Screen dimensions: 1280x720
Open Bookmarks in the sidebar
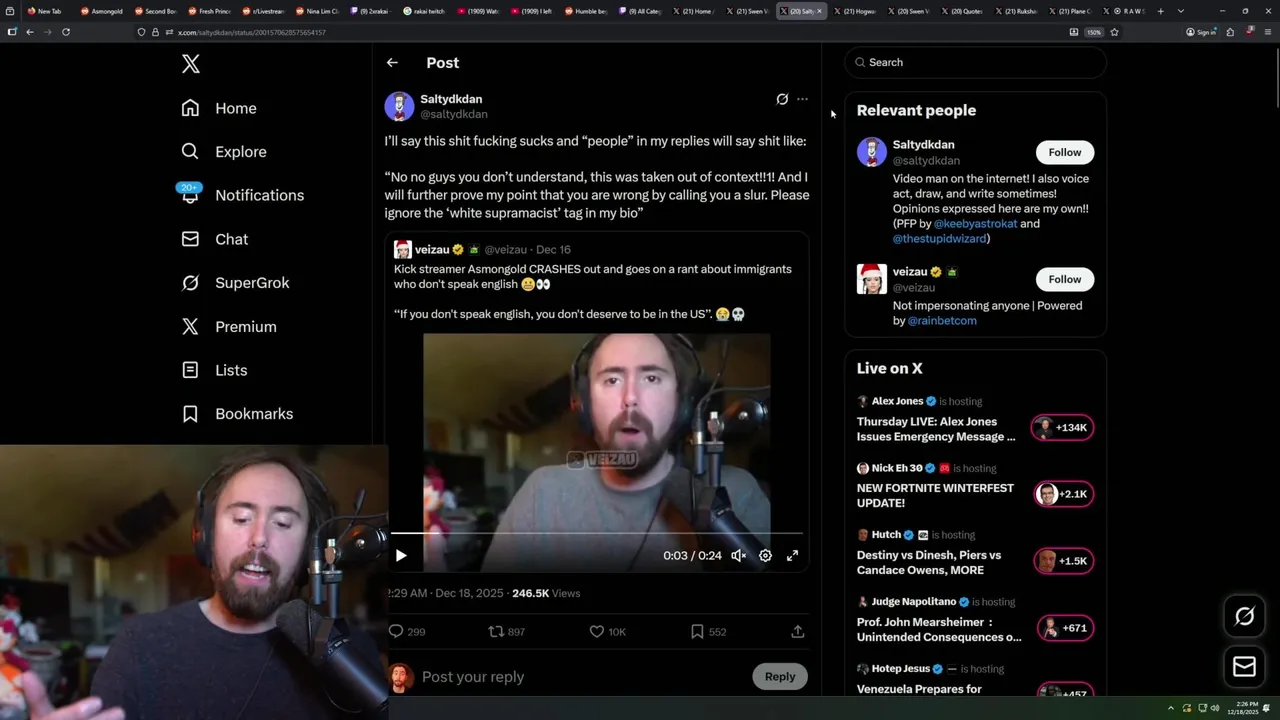(237, 413)
